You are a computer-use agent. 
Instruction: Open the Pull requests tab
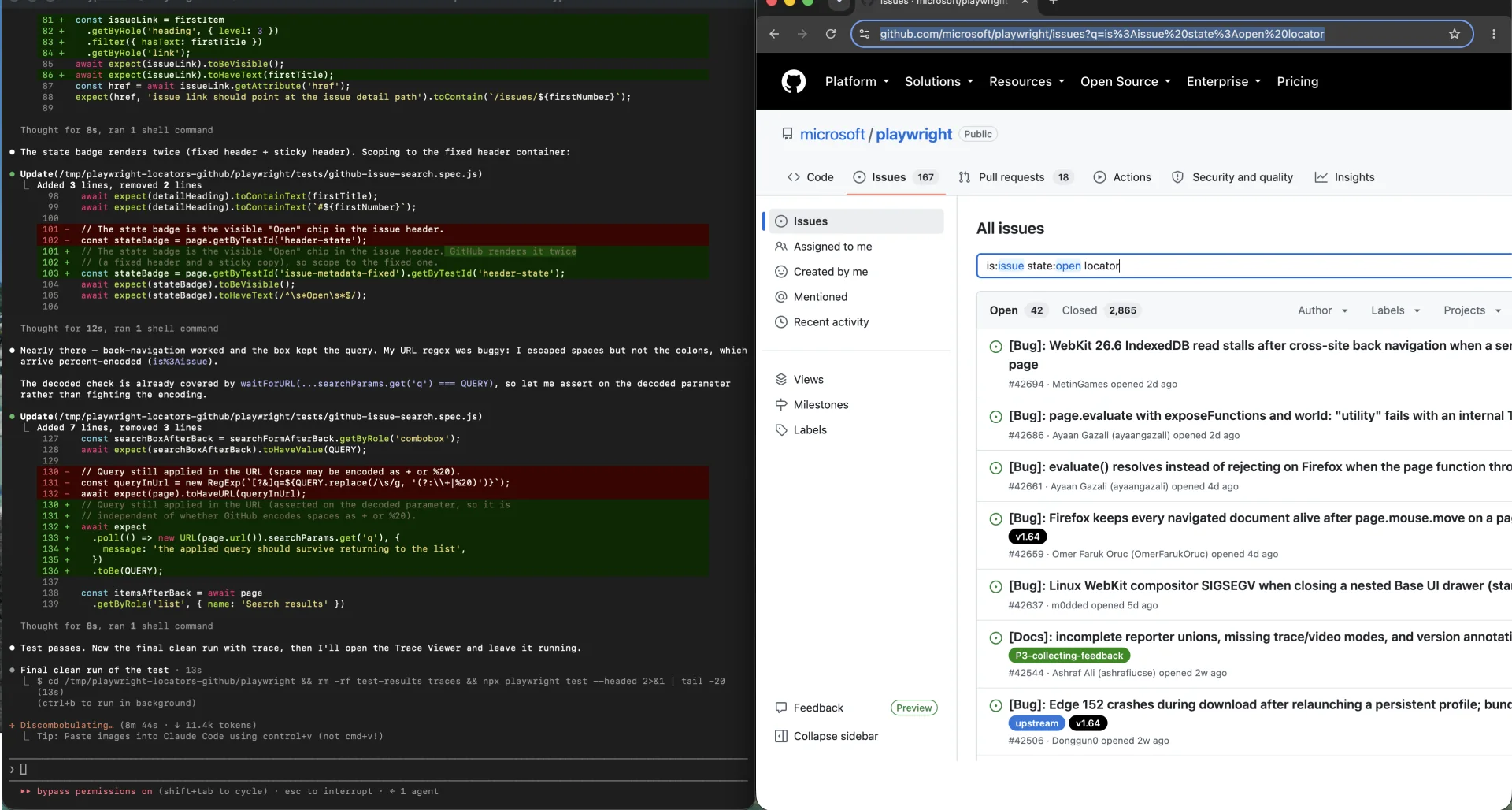[1015, 177]
